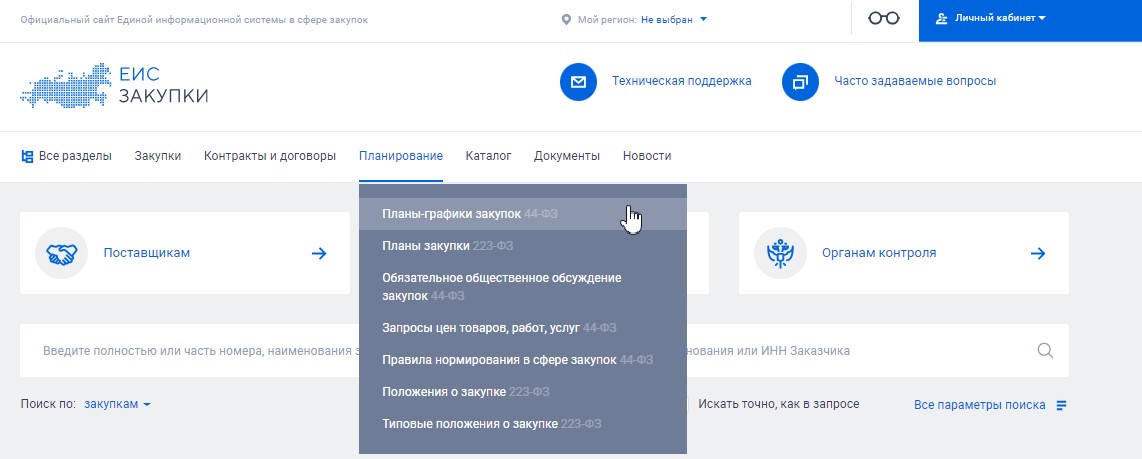Open the Поставщикам section link
Image resolution: width=1142 pixels, height=459 pixels.
click(146, 253)
